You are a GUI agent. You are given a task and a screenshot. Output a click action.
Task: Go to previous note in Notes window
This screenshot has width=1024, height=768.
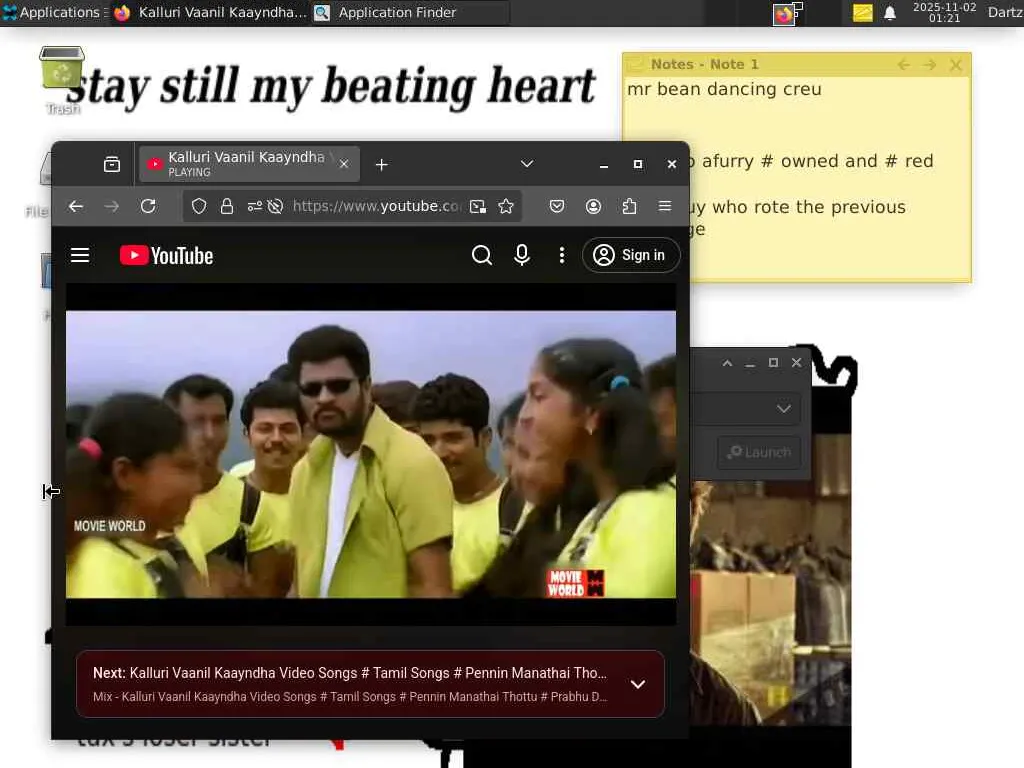pos(904,65)
